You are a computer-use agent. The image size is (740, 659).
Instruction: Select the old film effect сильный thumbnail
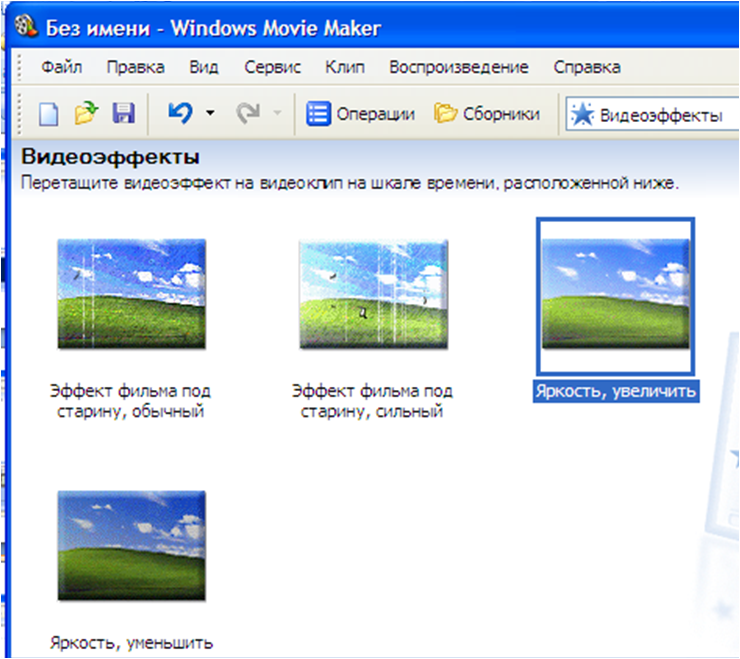[x=373, y=294]
